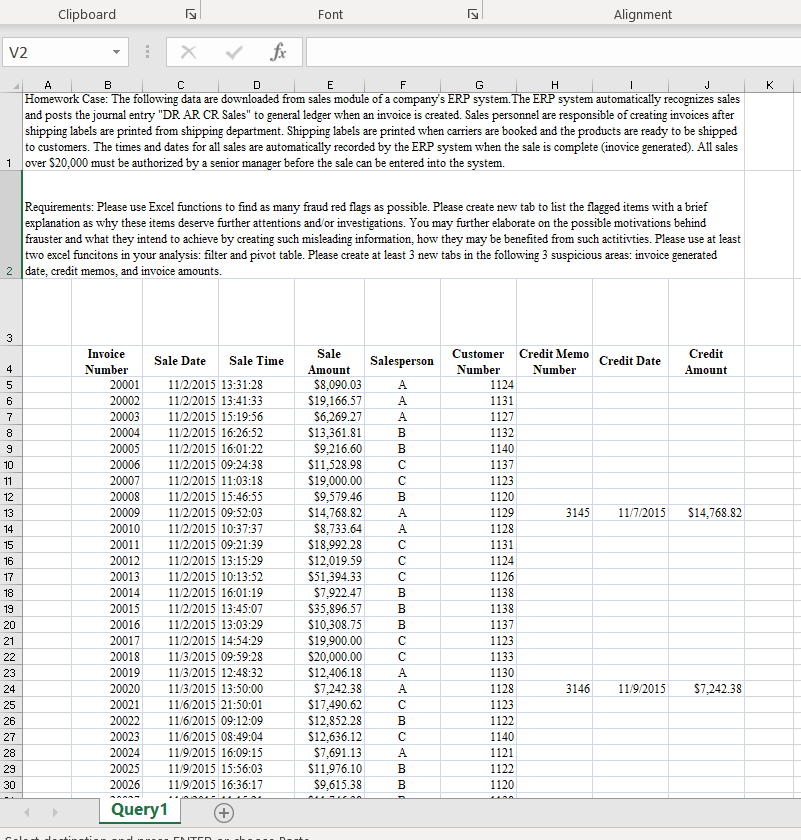The image size is (801, 840).
Task: Click the Sale Date heading cell
Action: click(x=180, y=362)
